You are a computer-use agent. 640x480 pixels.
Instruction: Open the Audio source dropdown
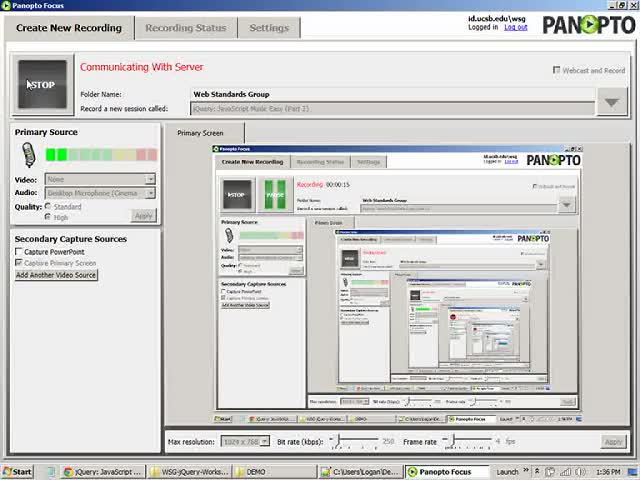click(150, 193)
